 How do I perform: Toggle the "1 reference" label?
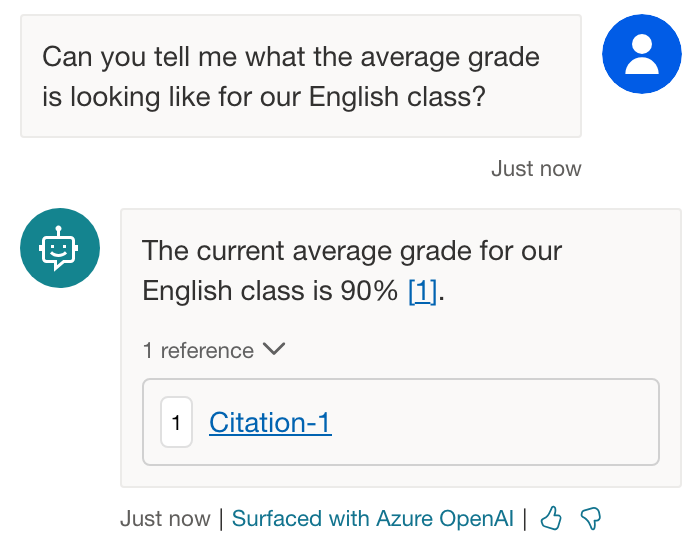click(x=198, y=351)
